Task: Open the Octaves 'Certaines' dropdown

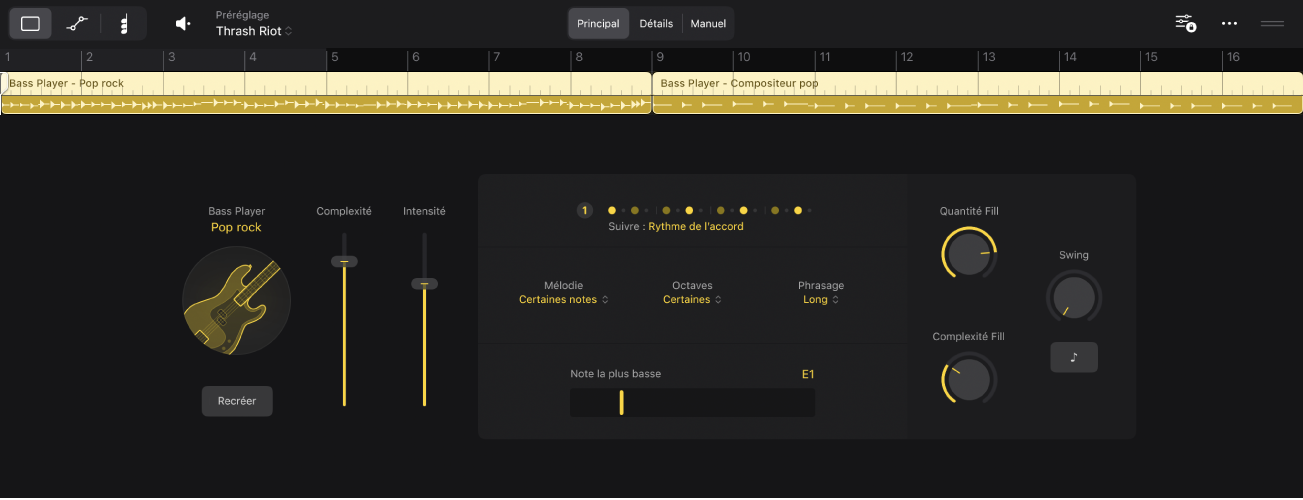Action: point(692,299)
